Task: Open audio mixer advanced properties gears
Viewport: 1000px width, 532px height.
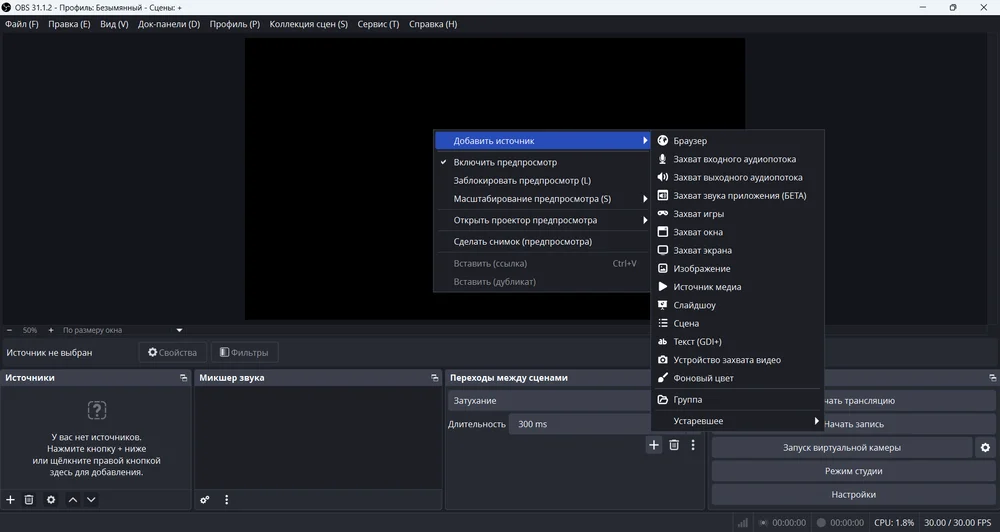Action: [205, 500]
